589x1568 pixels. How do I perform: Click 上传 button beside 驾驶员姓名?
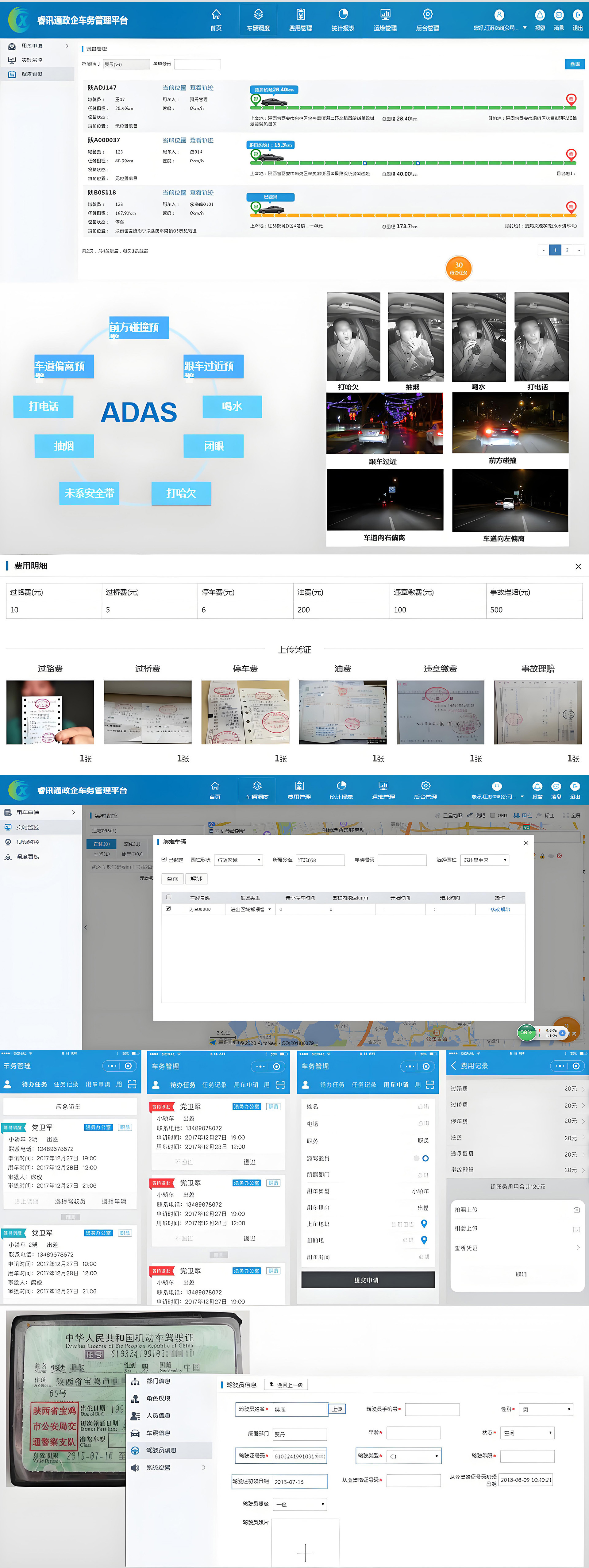(x=337, y=1408)
